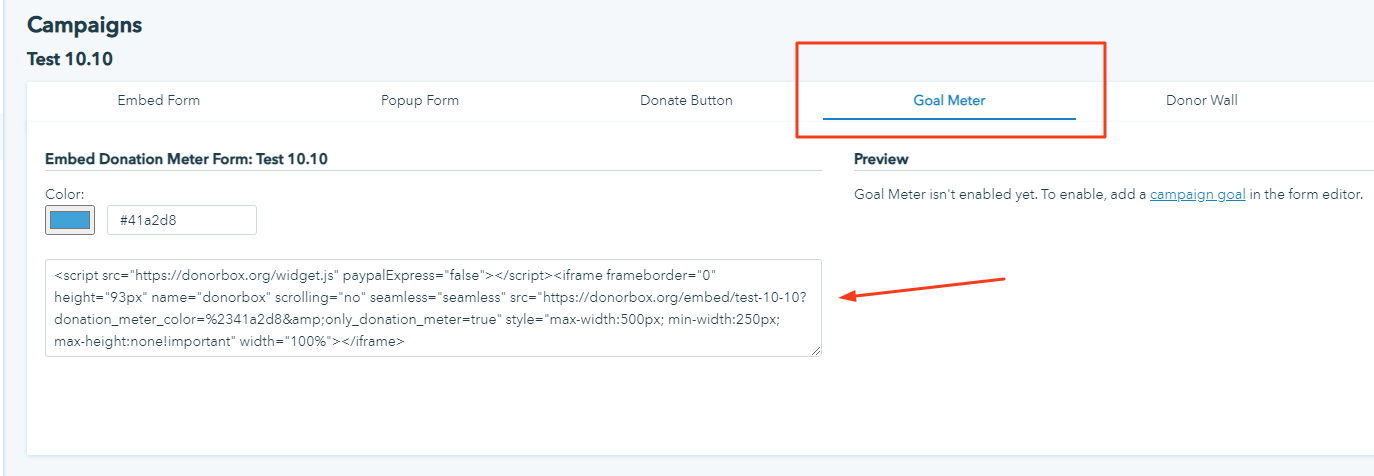1374x476 pixels.
Task: Click the Goal Meter tab
Action: tap(949, 100)
